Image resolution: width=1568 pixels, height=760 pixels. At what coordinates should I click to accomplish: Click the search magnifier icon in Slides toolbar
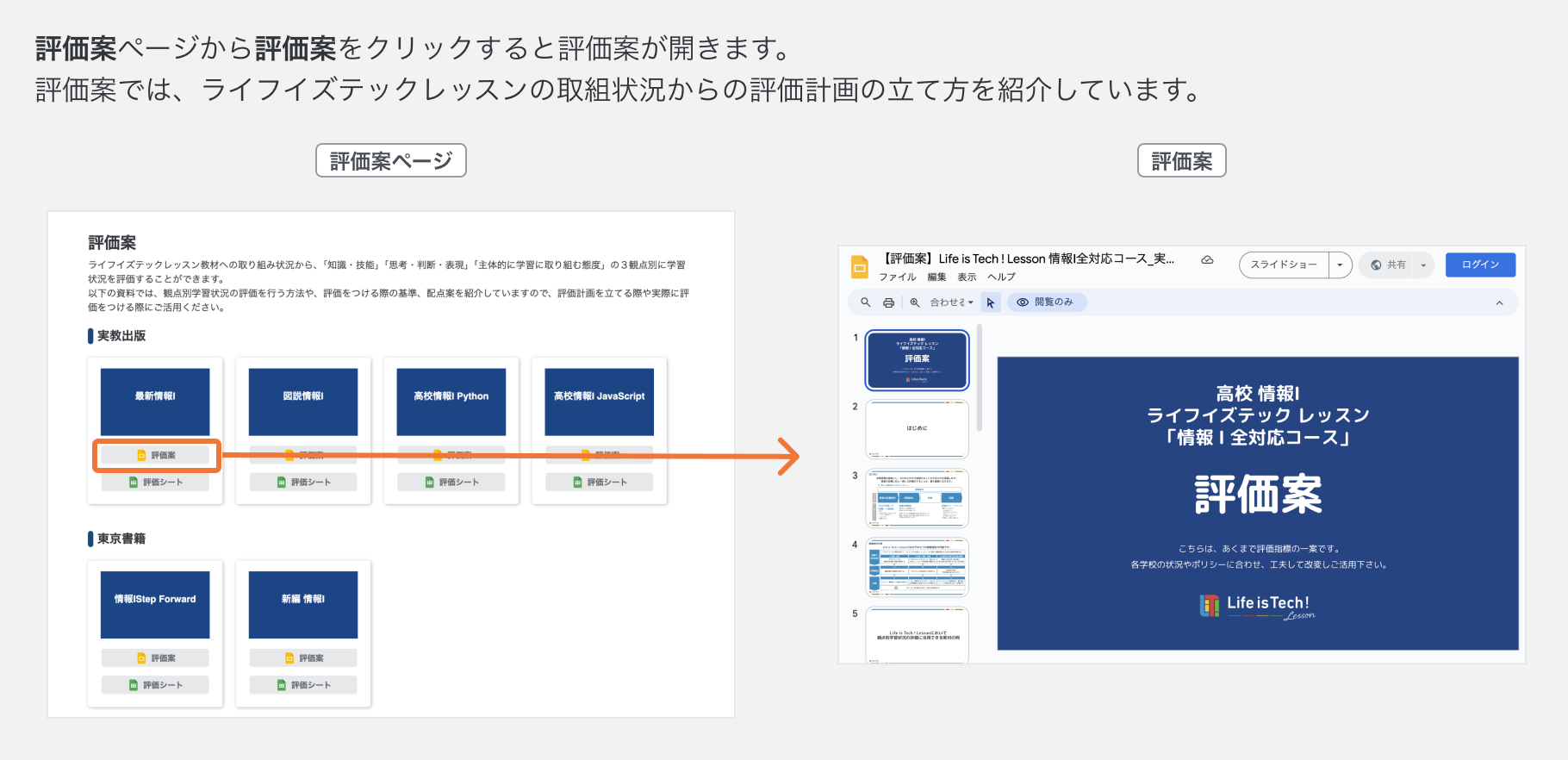(x=866, y=302)
